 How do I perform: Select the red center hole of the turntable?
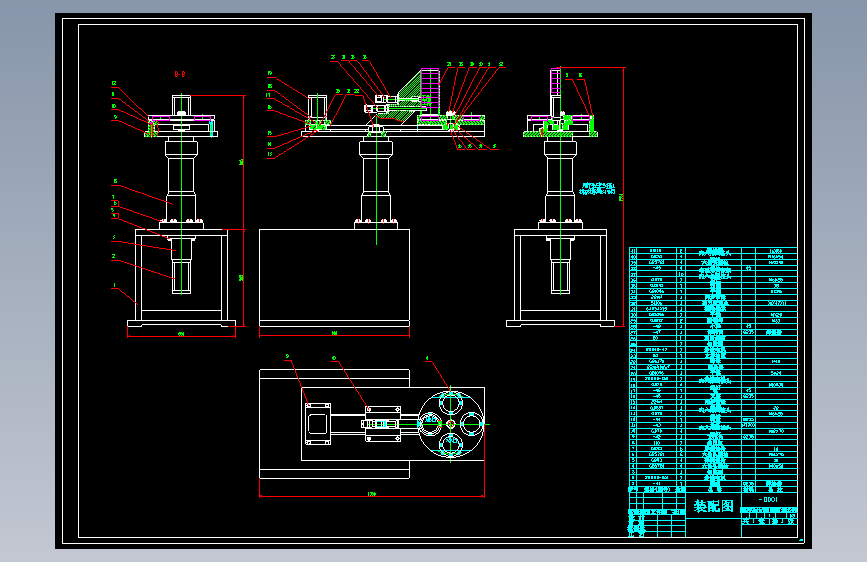coord(451,424)
